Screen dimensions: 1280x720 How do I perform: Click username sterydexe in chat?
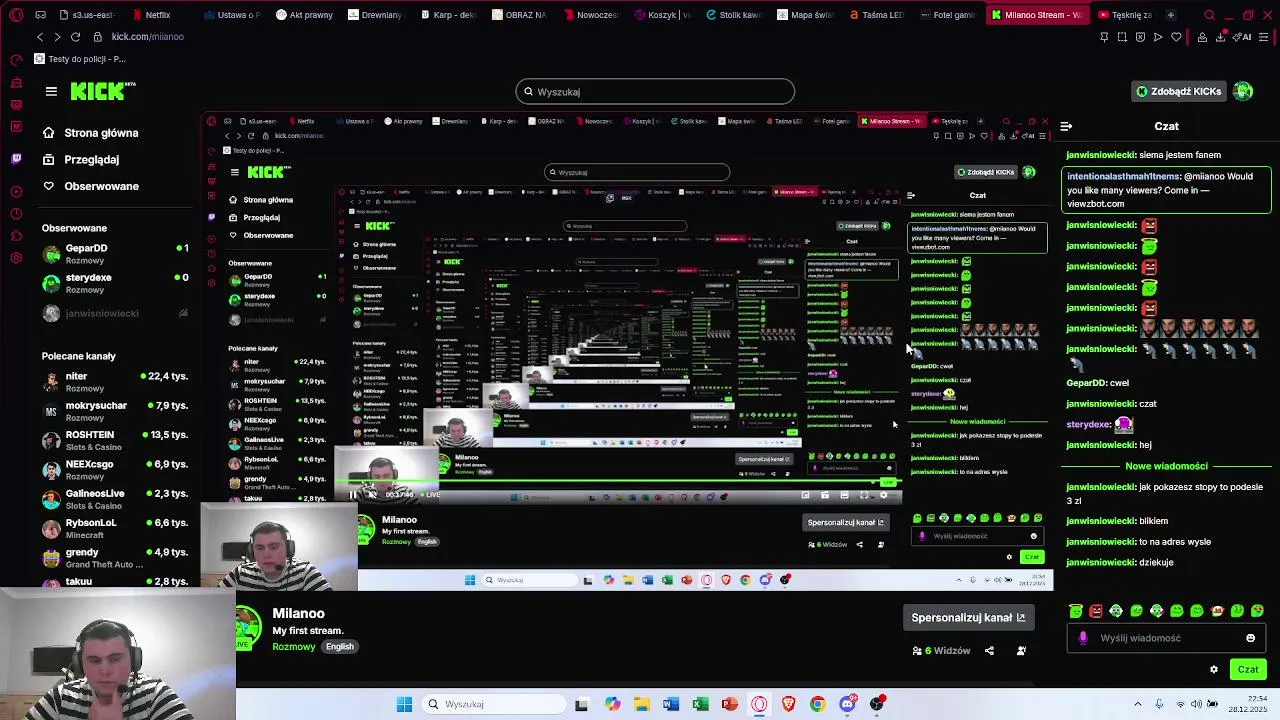(1088, 424)
